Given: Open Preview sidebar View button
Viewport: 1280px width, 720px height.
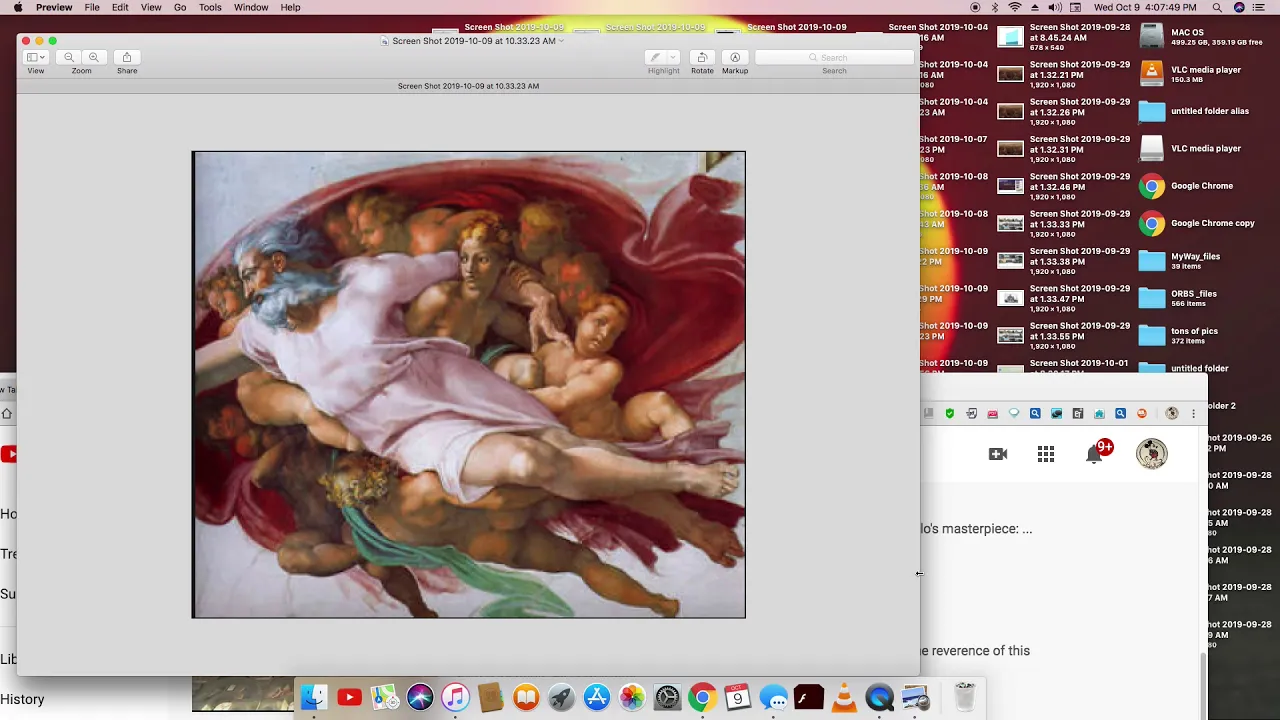Looking at the screenshot, I should click(35, 57).
